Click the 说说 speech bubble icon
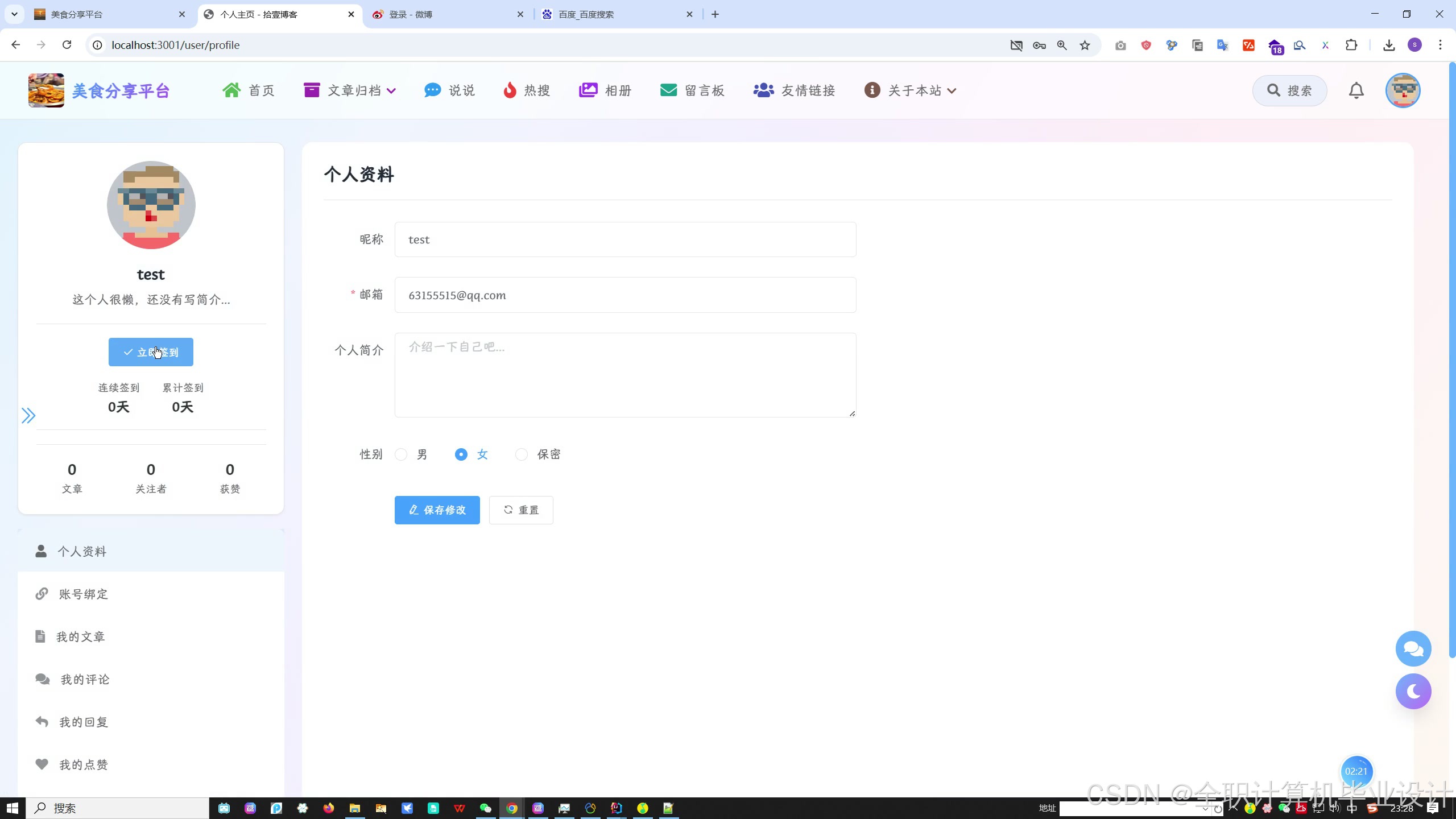The width and height of the screenshot is (1456, 819). click(x=432, y=90)
